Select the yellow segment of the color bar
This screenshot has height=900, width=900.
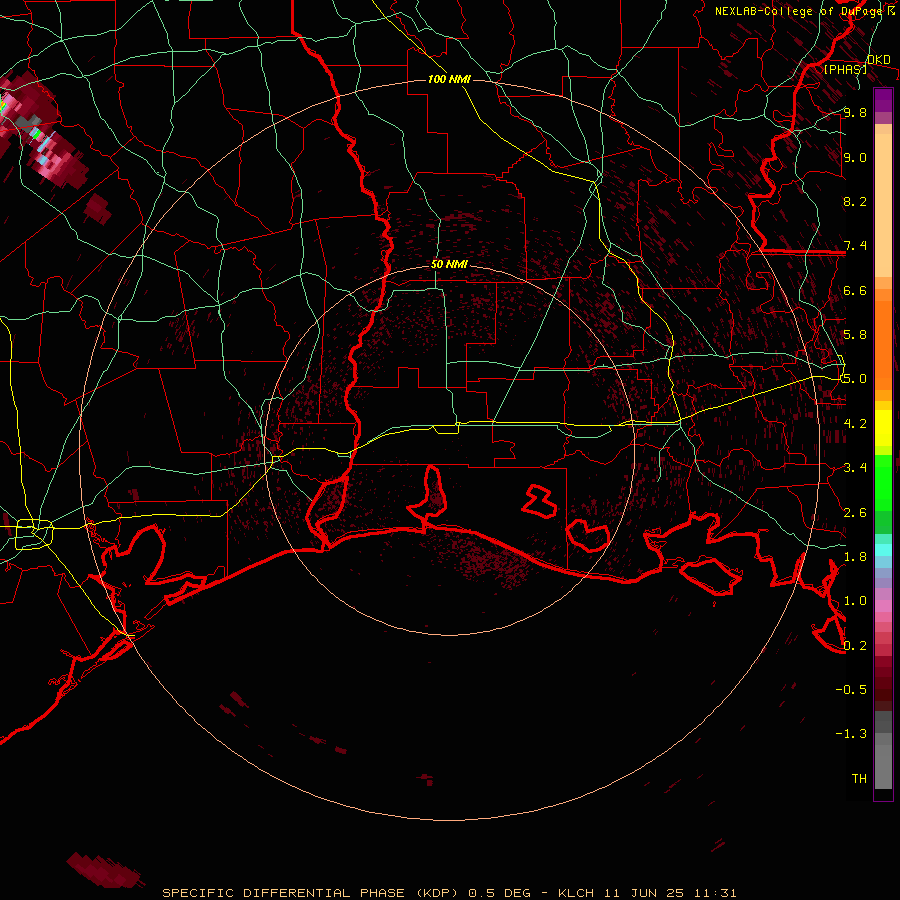(883, 428)
